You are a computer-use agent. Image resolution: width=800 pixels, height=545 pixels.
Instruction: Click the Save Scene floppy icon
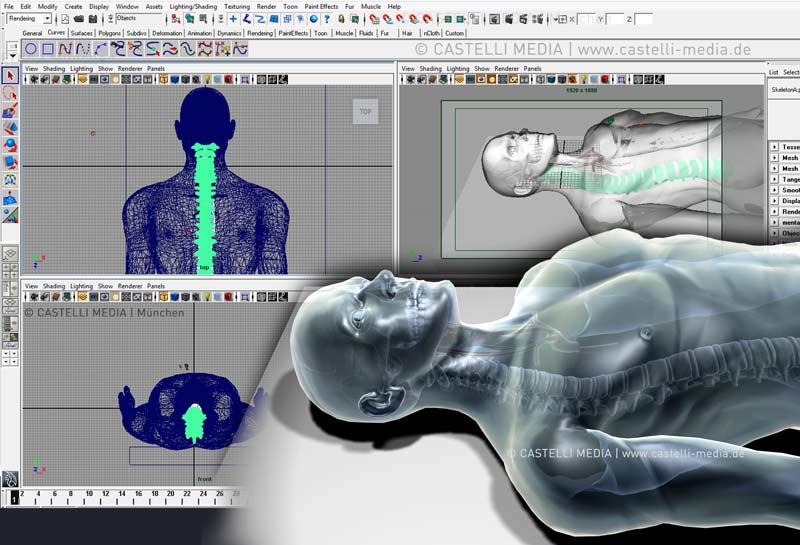point(93,19)
